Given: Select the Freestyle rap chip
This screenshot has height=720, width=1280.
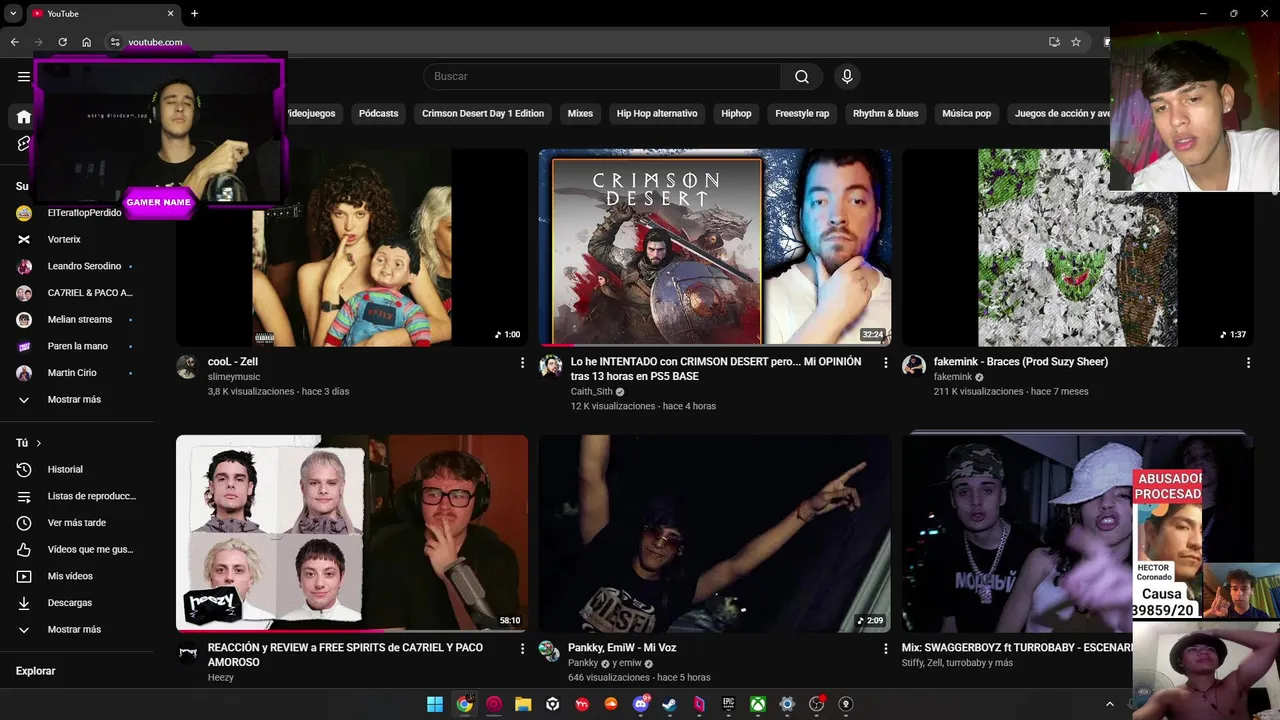Looking at the screenshot, I should [x=802, y=113].
